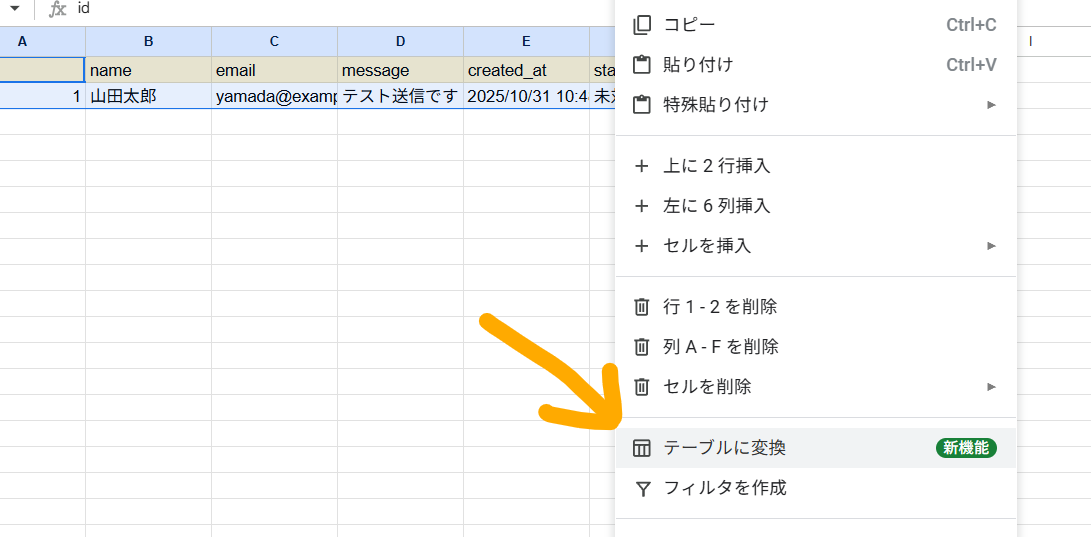Click the fx formula icon

coord(58,9)
